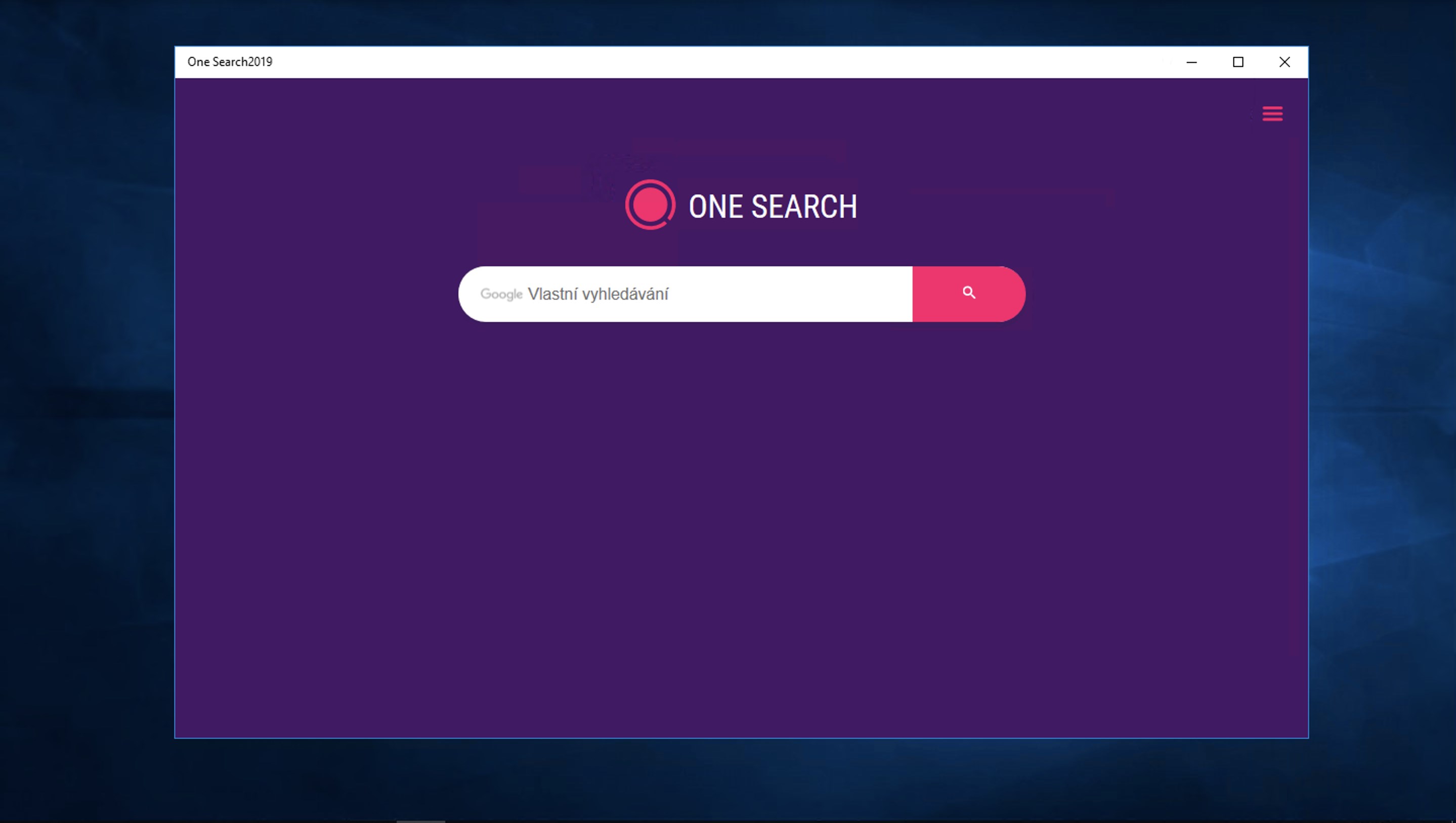Image resolution: width=1456 pixels, height=823 pixels.
Task: Click the Google logo inside search field
Action: click(501, 294)
